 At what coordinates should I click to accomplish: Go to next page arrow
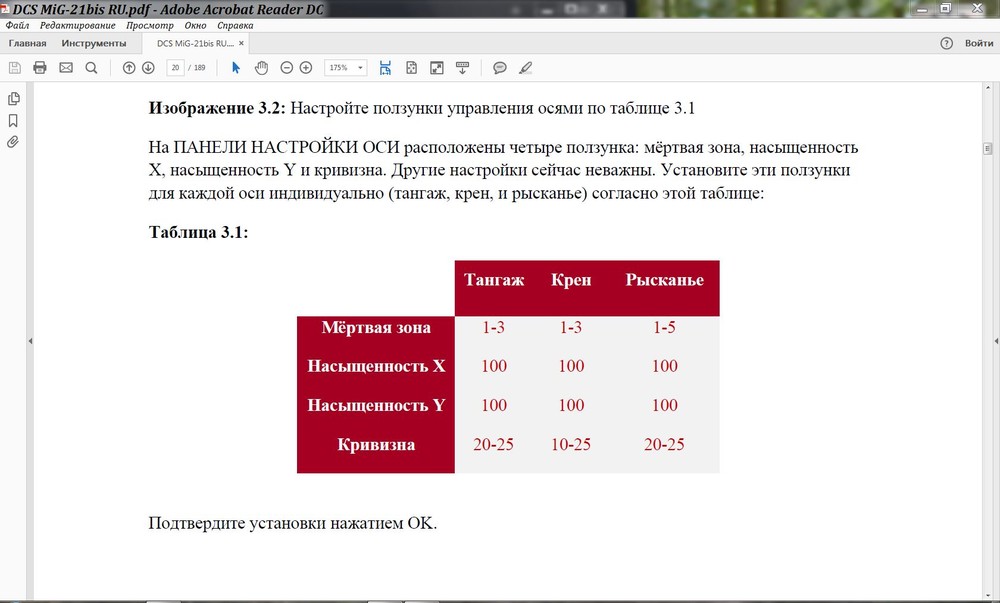click(x=148, y=68)
